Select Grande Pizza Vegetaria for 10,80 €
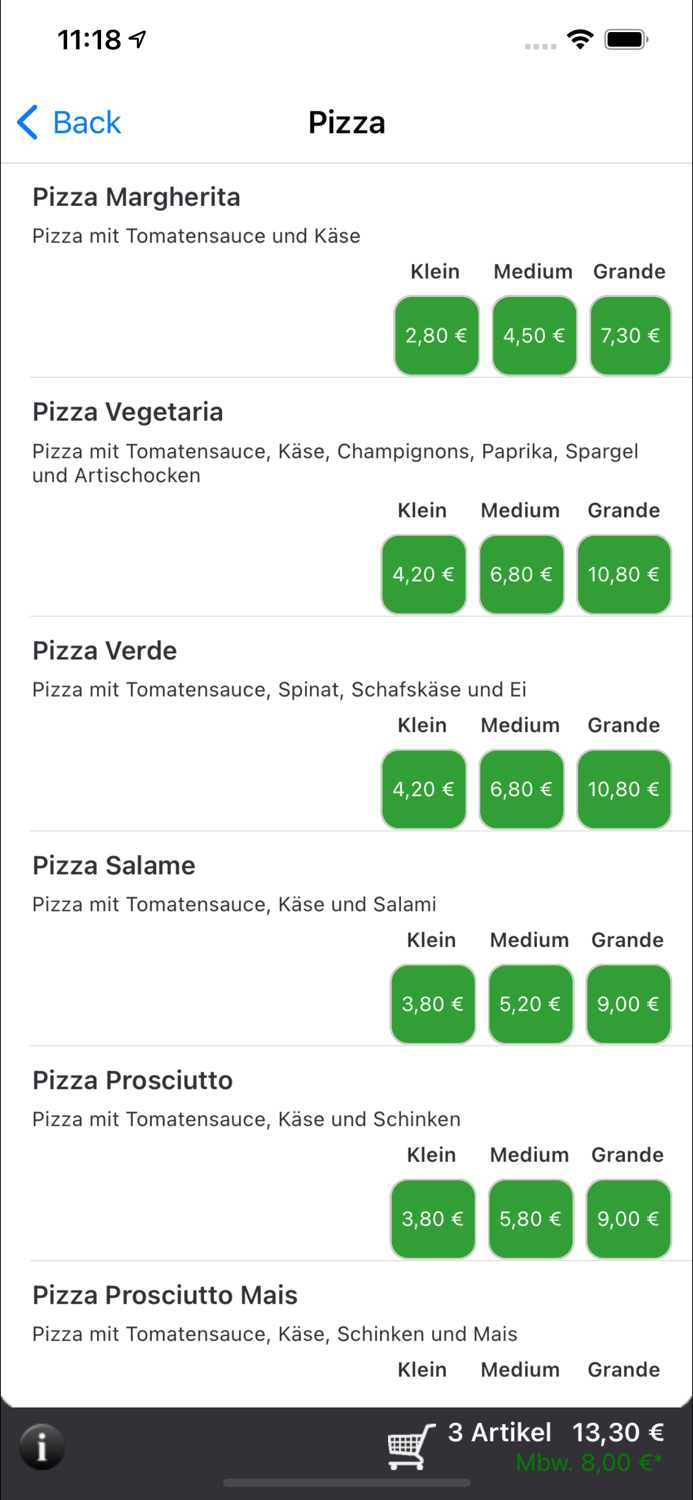 (624, 574)
